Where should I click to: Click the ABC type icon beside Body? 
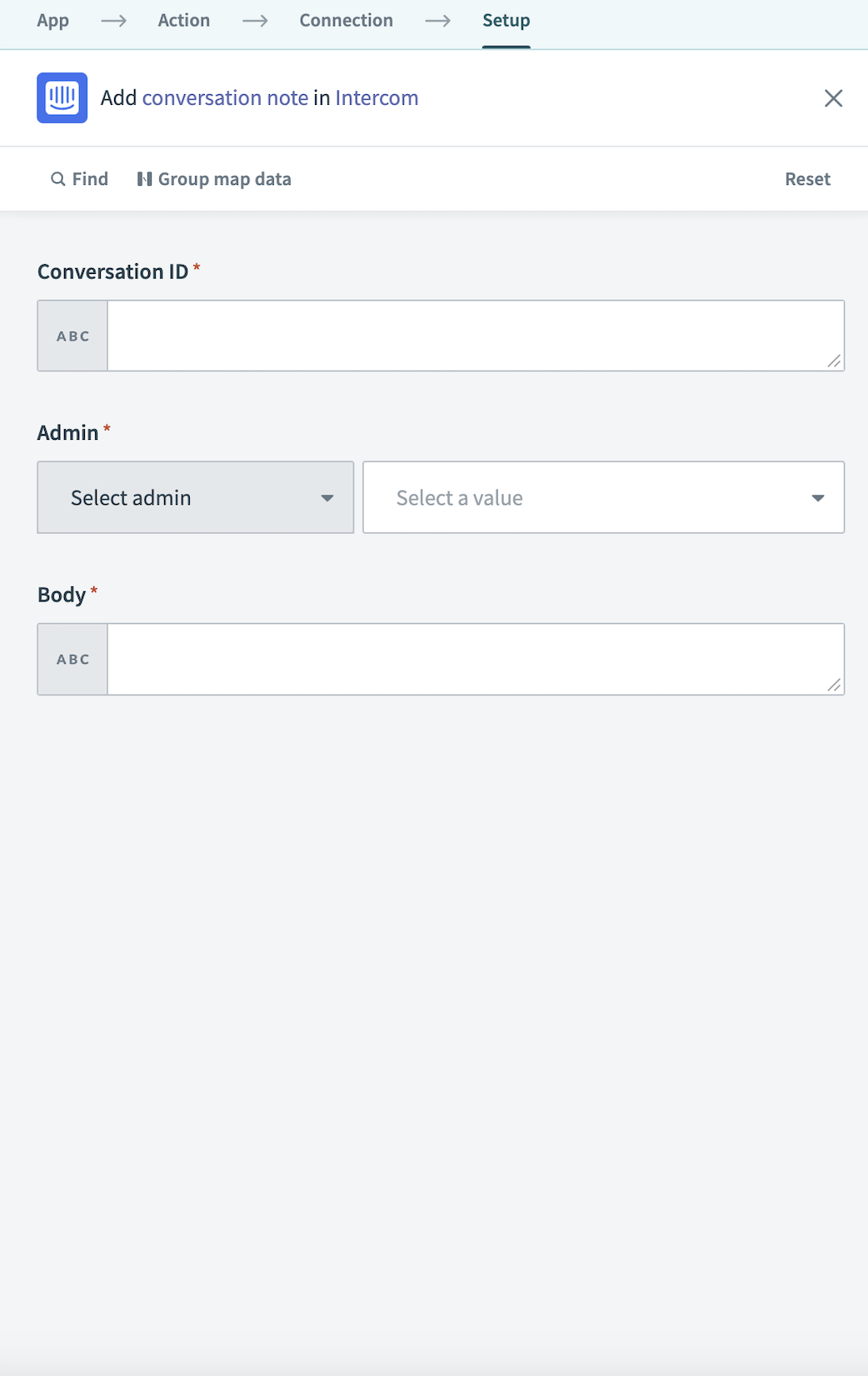(72, 659)
